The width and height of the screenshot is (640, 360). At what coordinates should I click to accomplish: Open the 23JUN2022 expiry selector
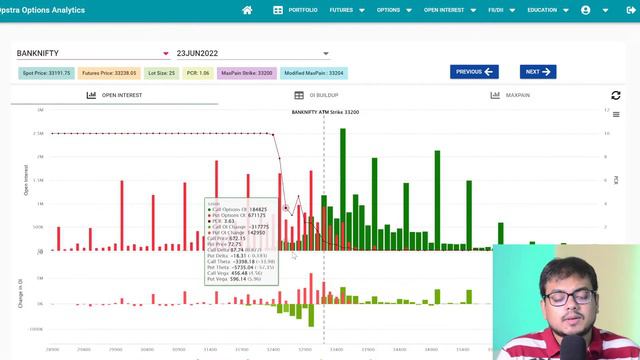click(253, 53)
